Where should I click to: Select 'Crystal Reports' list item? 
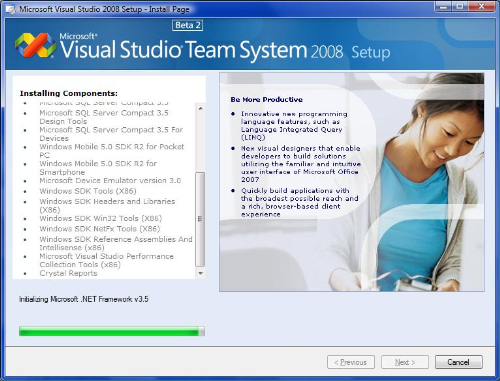point(68,273)
